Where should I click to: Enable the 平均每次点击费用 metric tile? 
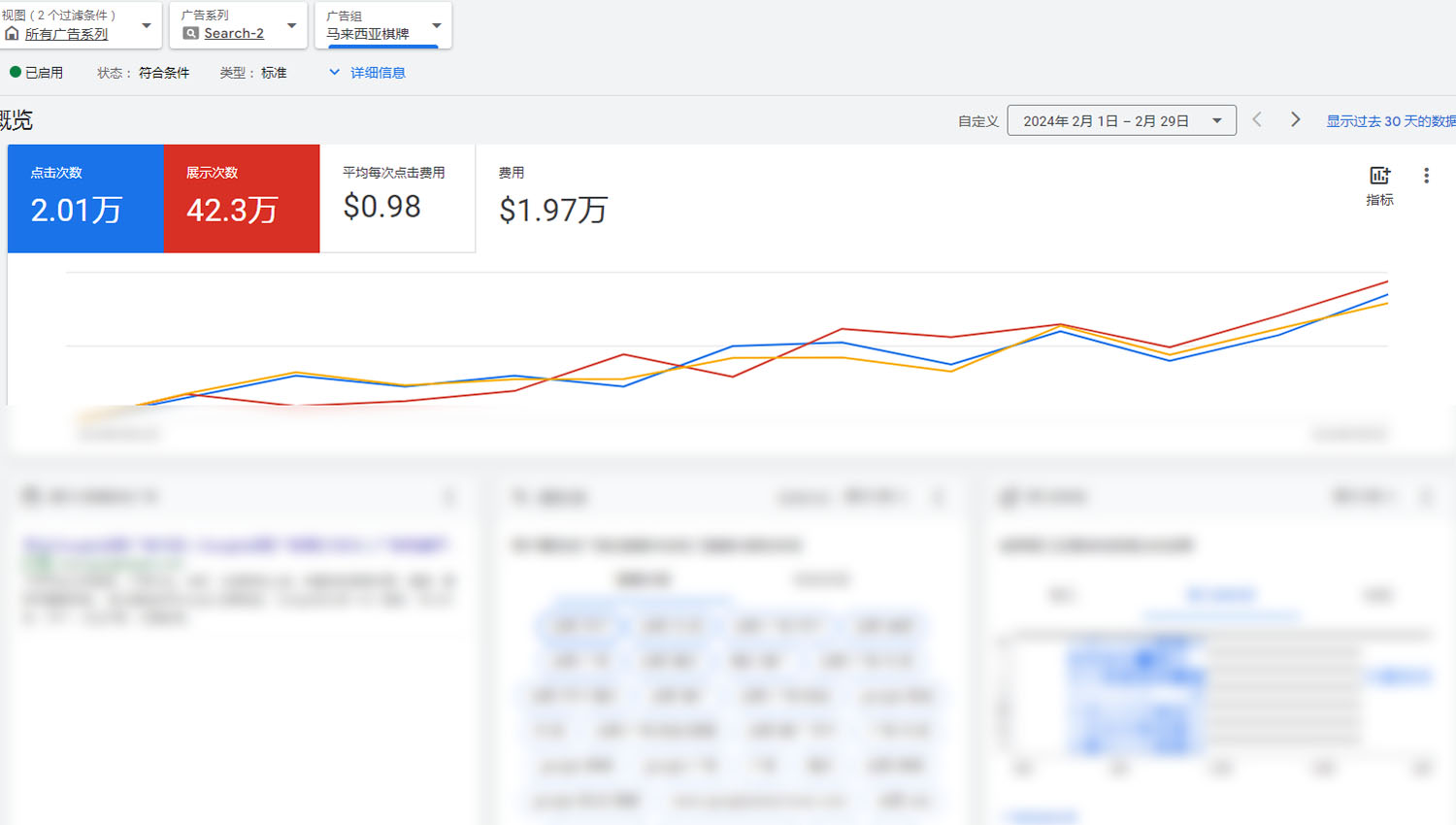coord(397,198)
